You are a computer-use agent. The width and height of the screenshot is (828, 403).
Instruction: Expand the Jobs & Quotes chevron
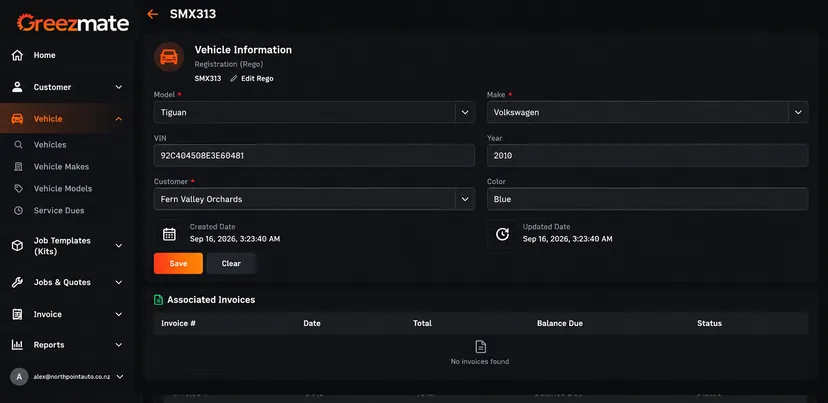119,283
